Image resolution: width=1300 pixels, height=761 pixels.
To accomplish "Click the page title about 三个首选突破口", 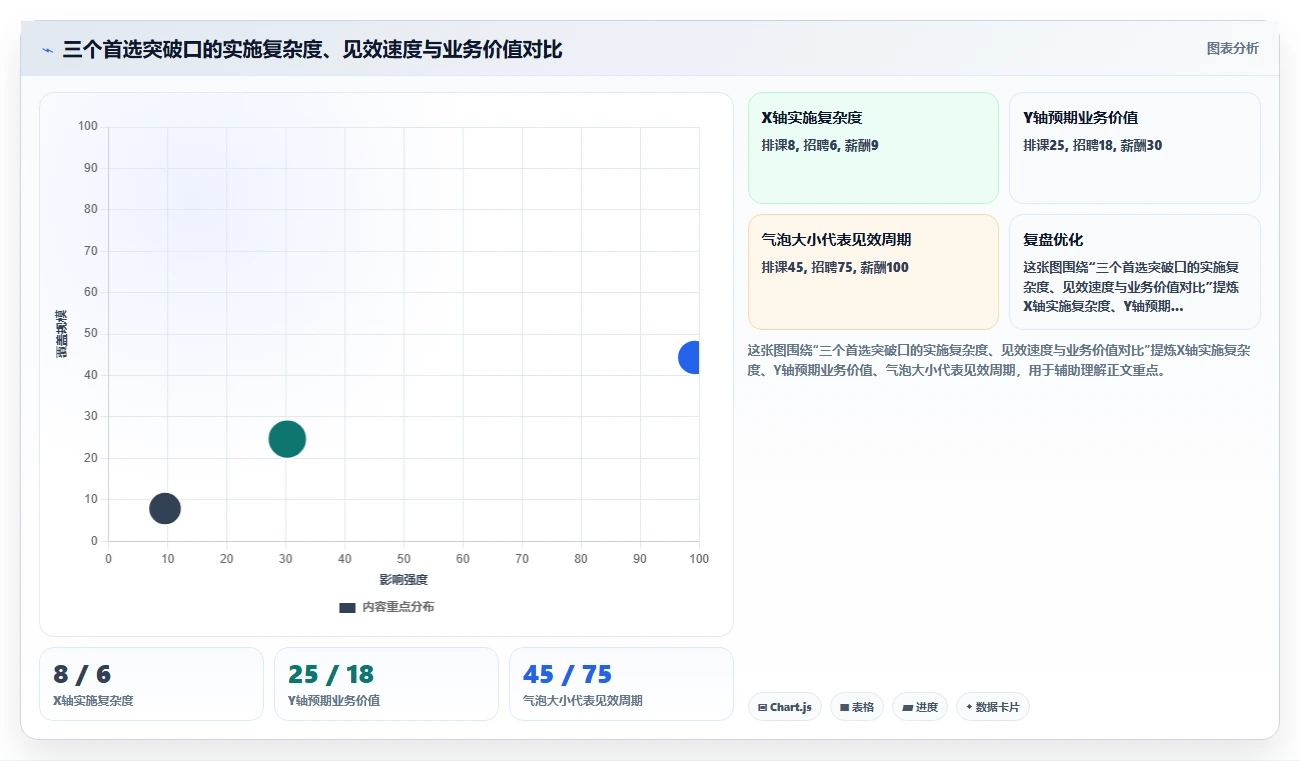I will point(312,49).
